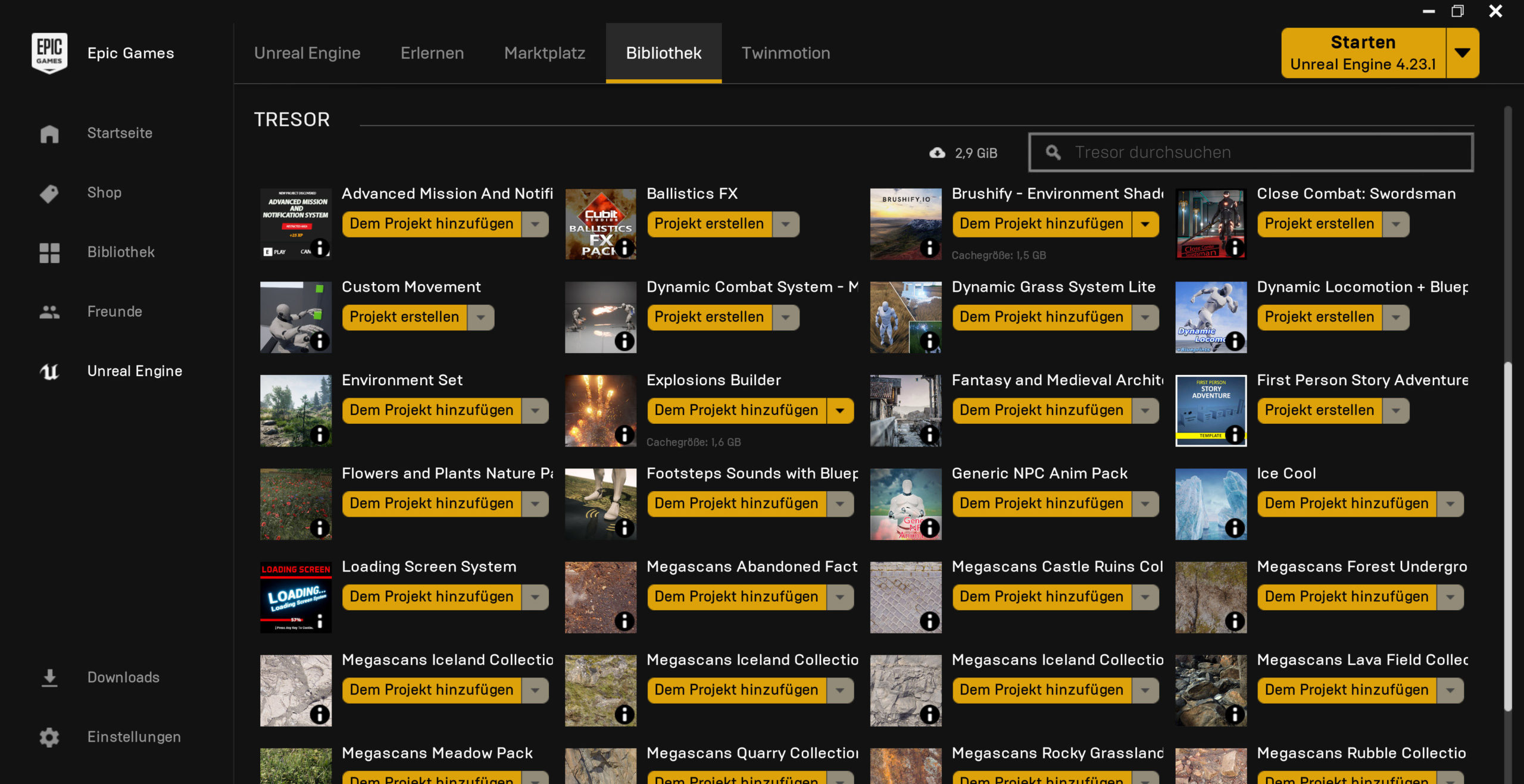The width and height of the screenshot is (1524, 784).
Task: Expand Loading Screen System button dropdown
Action: pos(535,597)
